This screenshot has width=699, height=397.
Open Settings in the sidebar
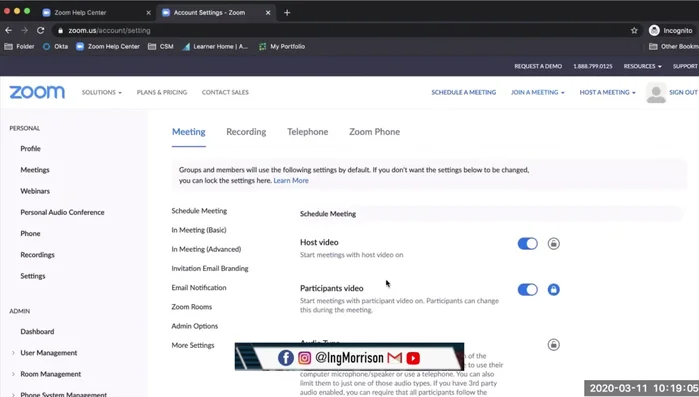(33, 276)
